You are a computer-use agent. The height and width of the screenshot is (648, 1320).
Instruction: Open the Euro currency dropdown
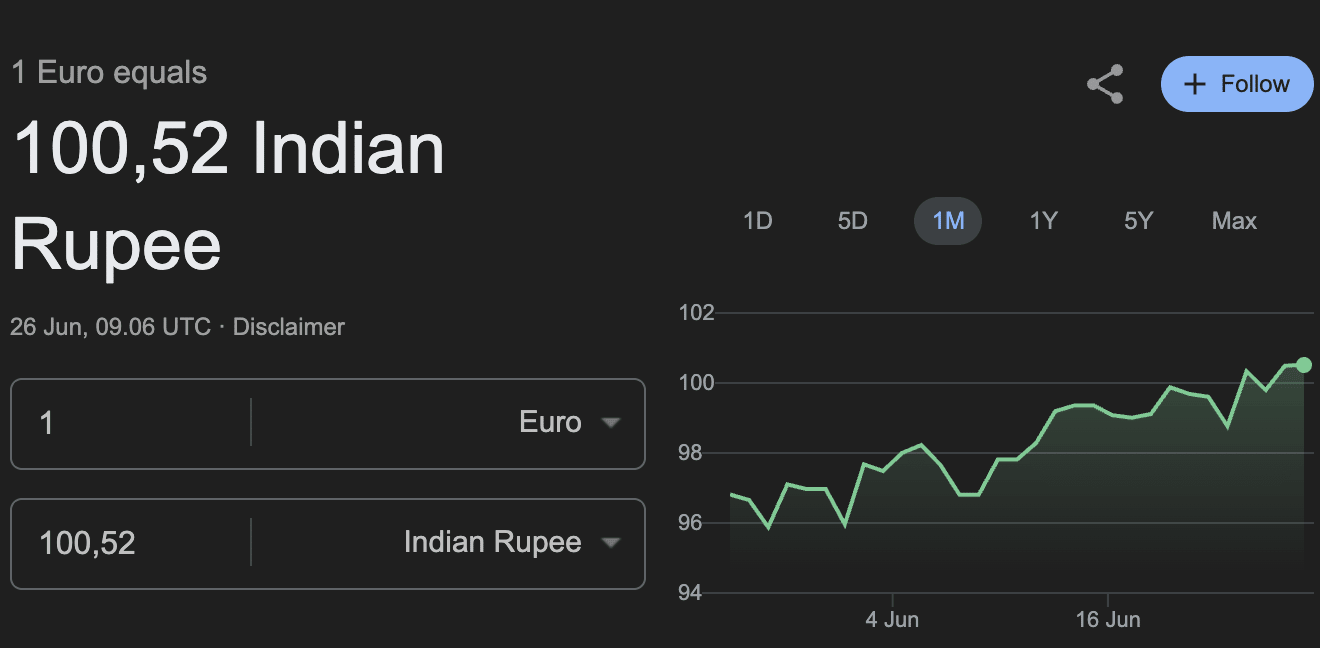[550, 423]
